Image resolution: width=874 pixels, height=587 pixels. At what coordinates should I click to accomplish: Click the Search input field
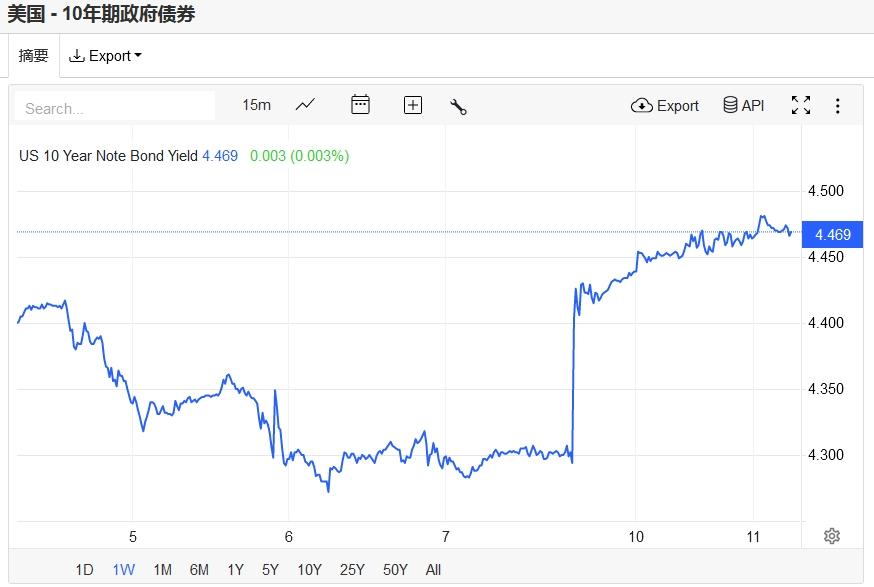click(115, 108)
